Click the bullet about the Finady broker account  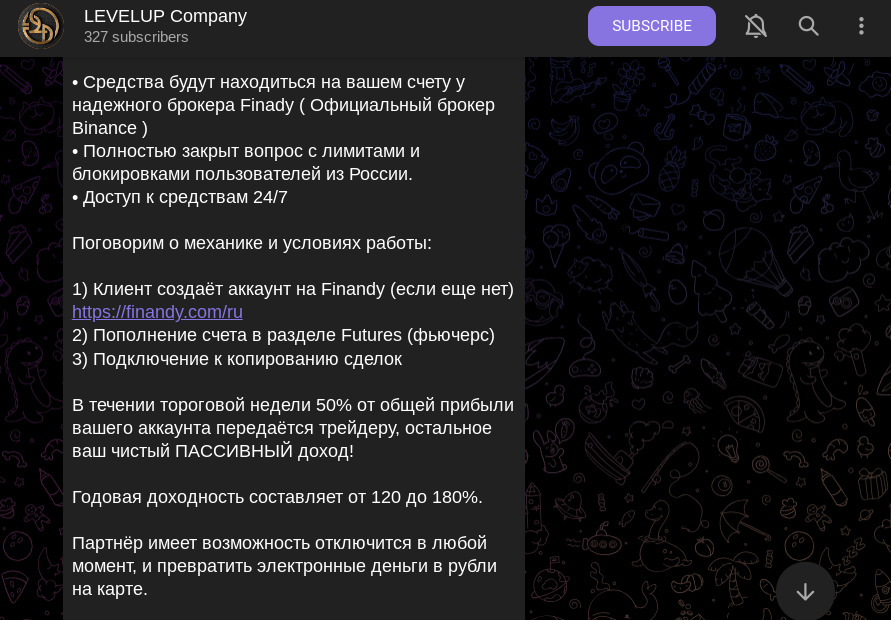coord(283,105)
